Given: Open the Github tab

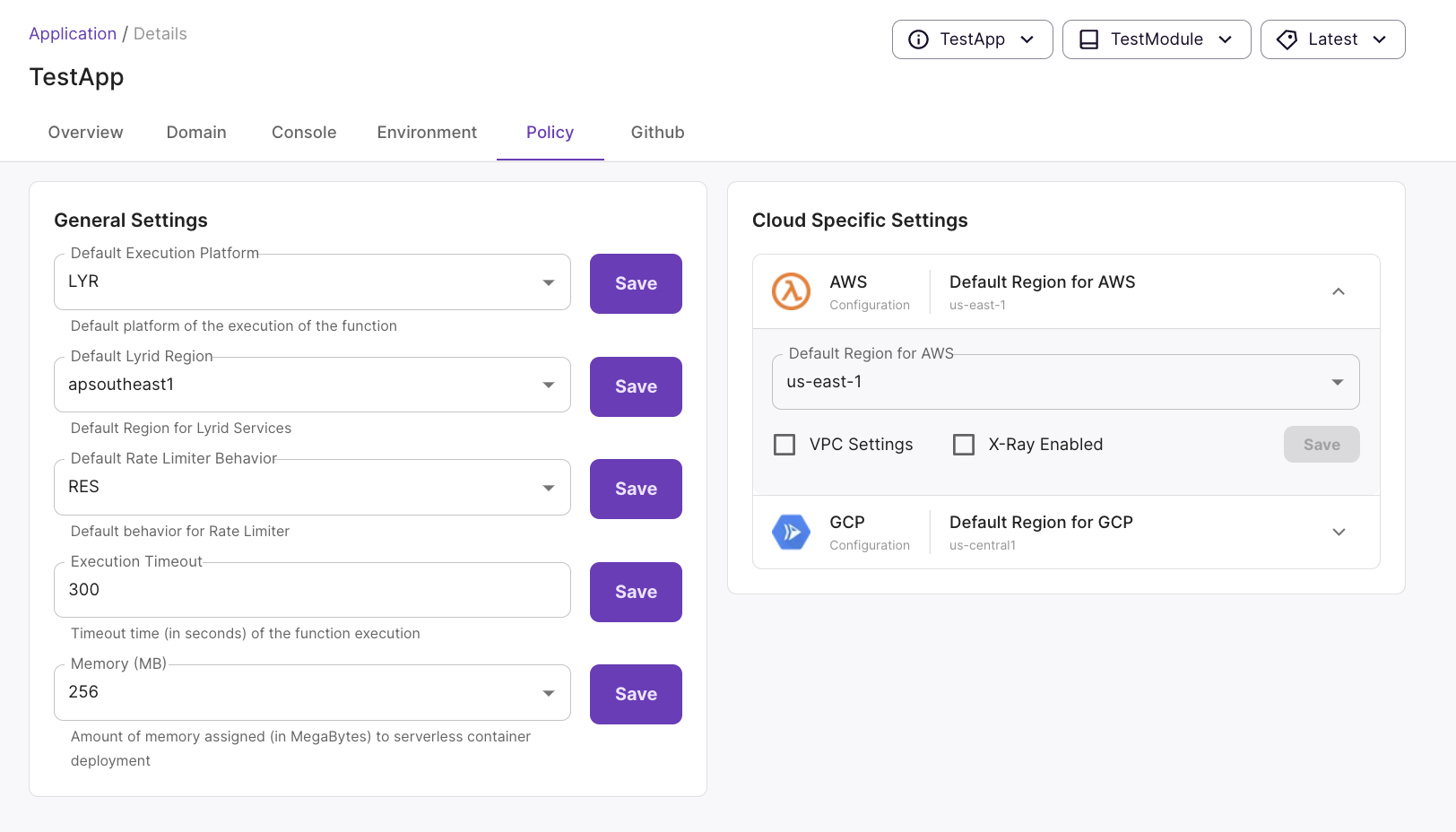Looking at the screenshot, I should pyautogui.click(x=657, y=133).
